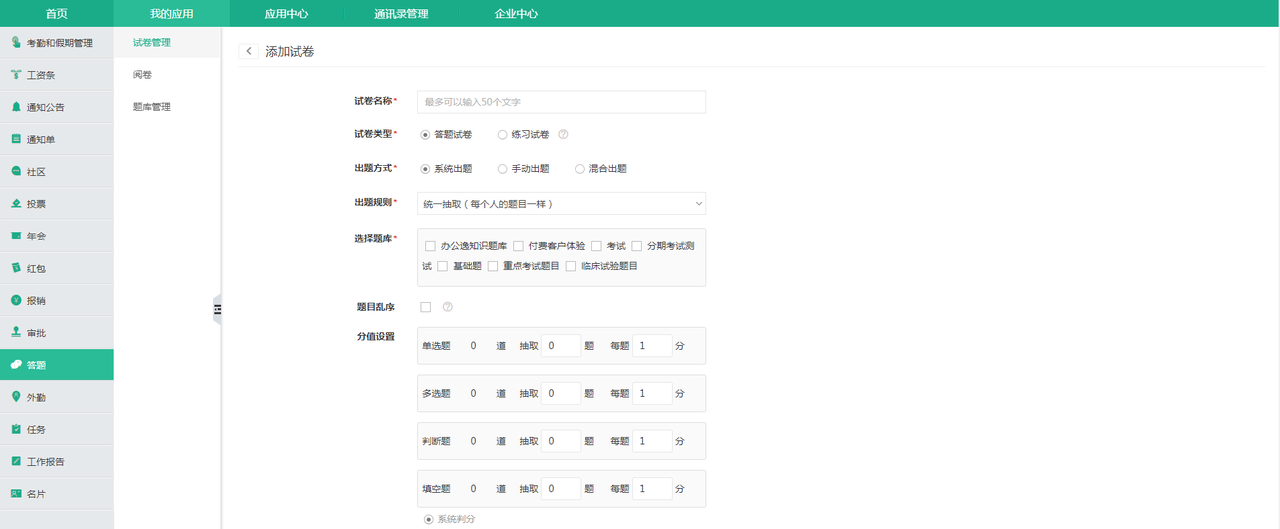Click the 投票 sidebar icon
This screenshot has height=529, width=1280.
(x=16, y=203)
